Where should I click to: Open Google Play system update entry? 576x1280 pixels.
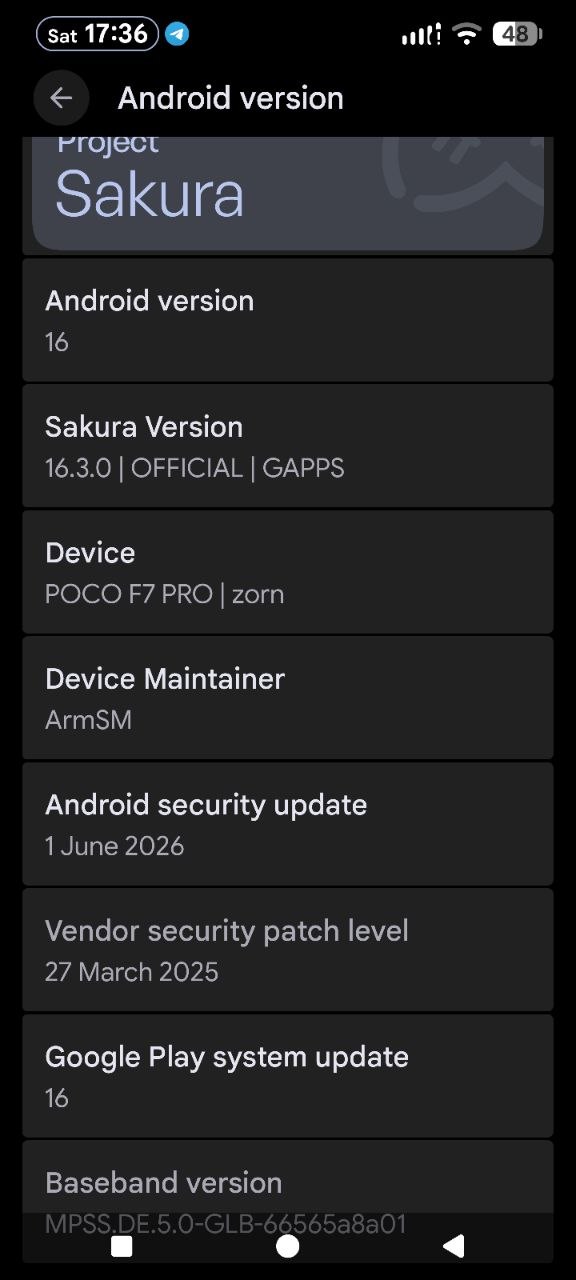click(288, 1076)
